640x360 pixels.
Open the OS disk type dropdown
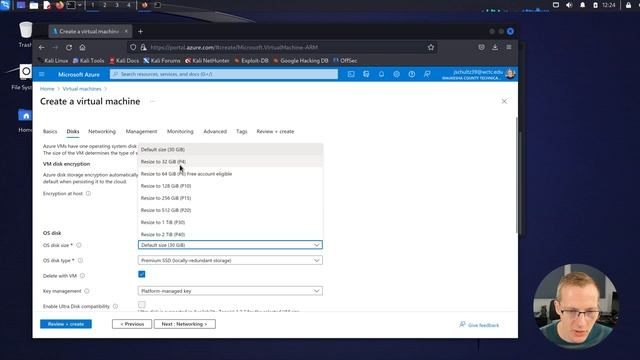click(x=230, y=260)
